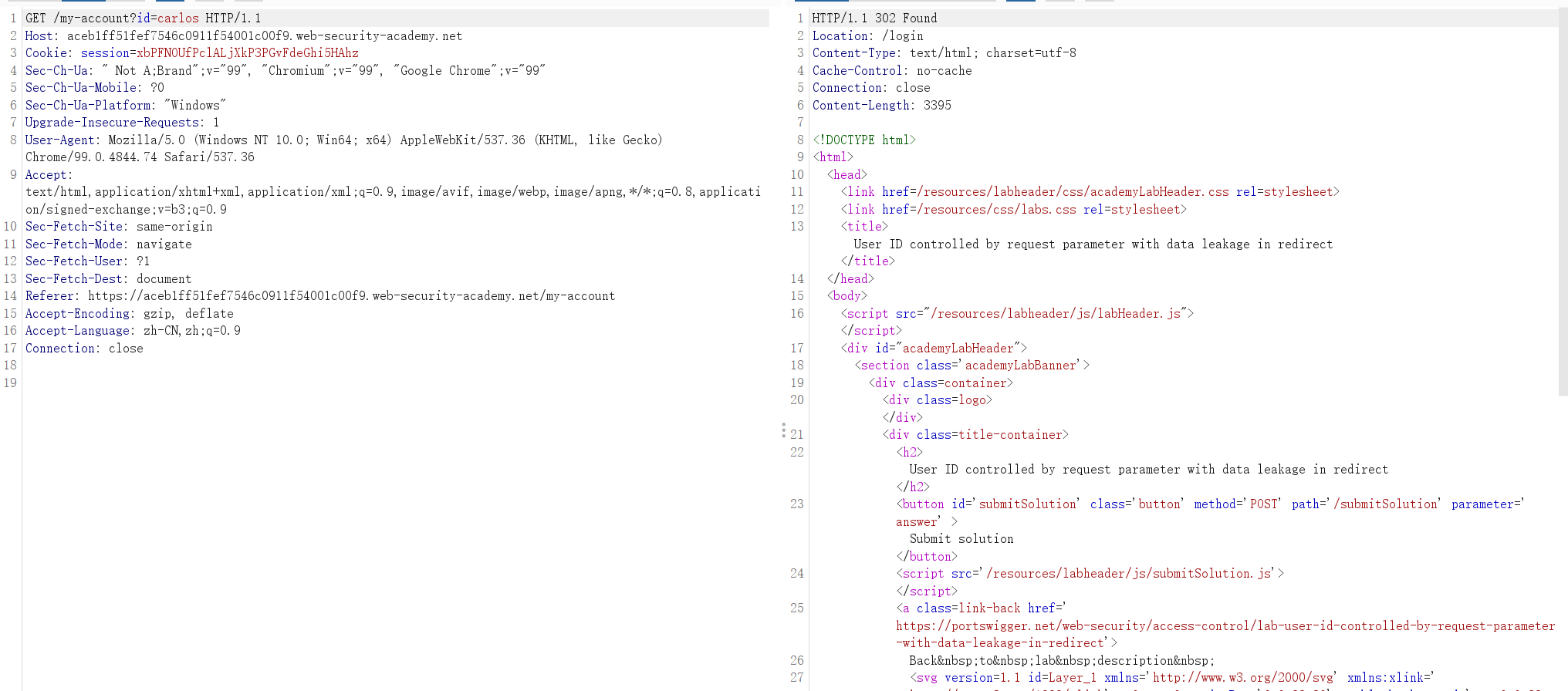Click the Sec-Fetch-Dest: document header
Viewport: 1568px width, 691px height.
tap(109, 278)
